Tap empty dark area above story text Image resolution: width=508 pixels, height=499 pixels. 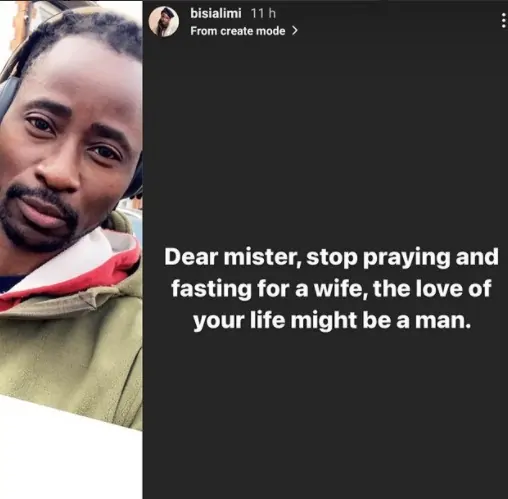pyautogui.click(x=325, y=140)
